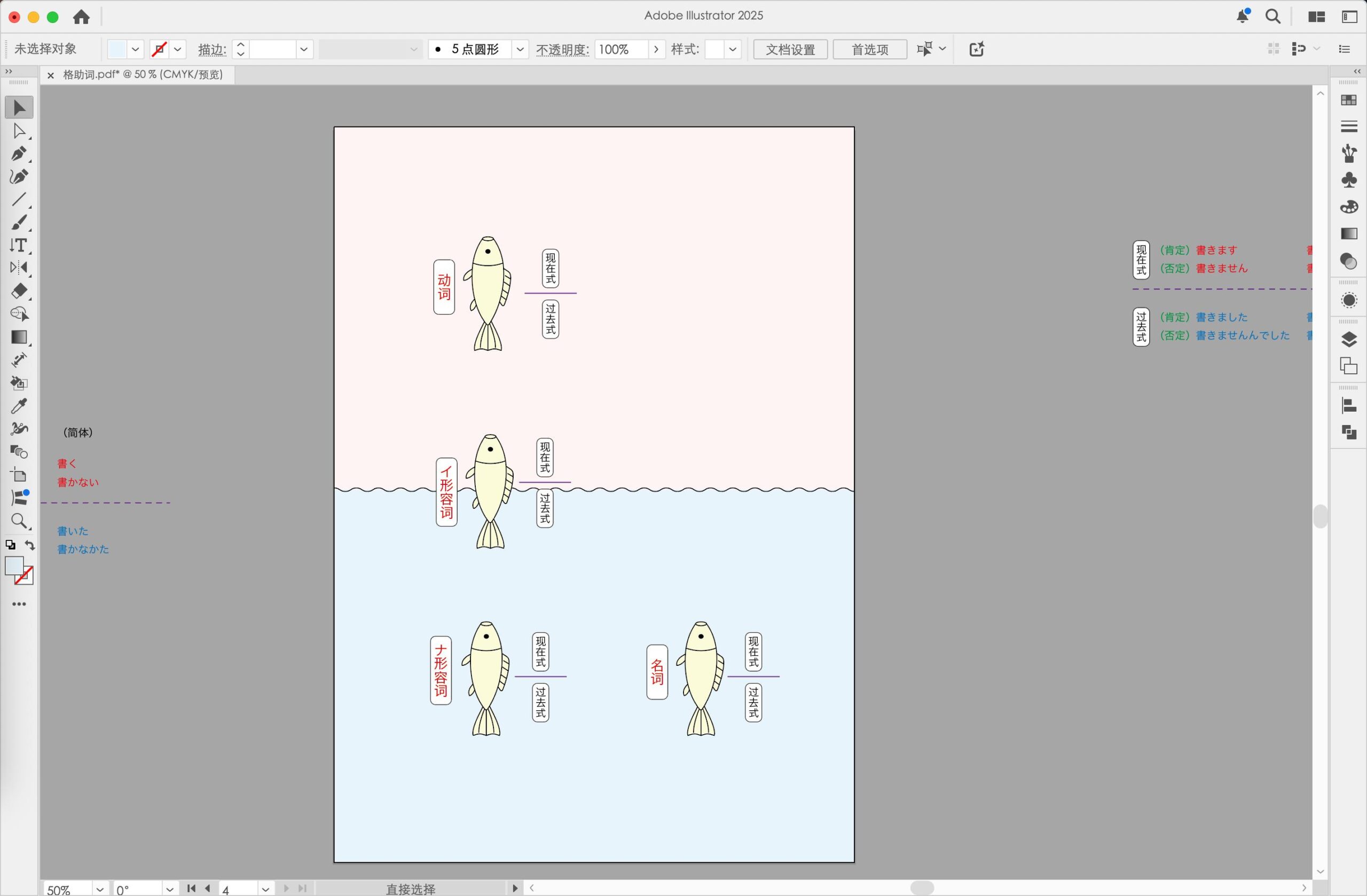Select the Zoom magnifier tool
Image resolution: width=1367 pixels, height=896 pixels.
19,521
